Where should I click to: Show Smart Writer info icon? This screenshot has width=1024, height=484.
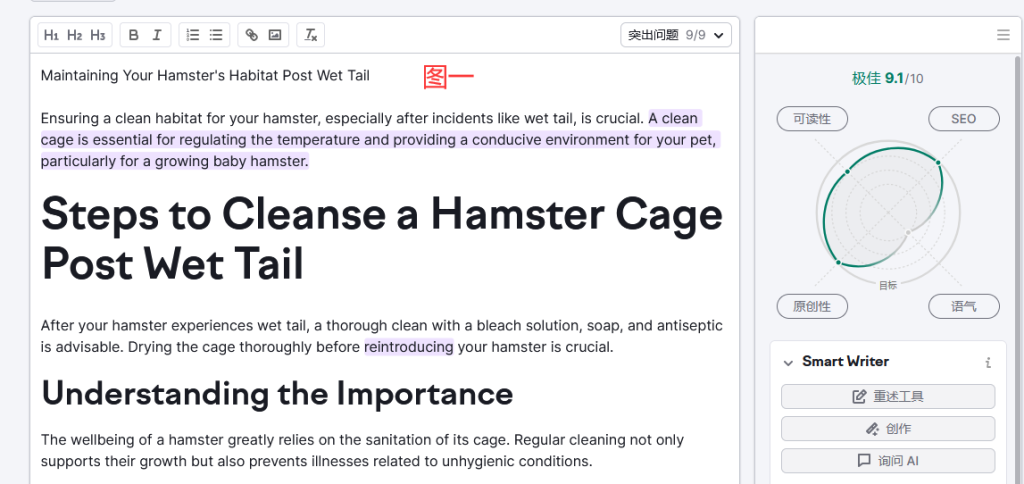[x=988, y=363]
